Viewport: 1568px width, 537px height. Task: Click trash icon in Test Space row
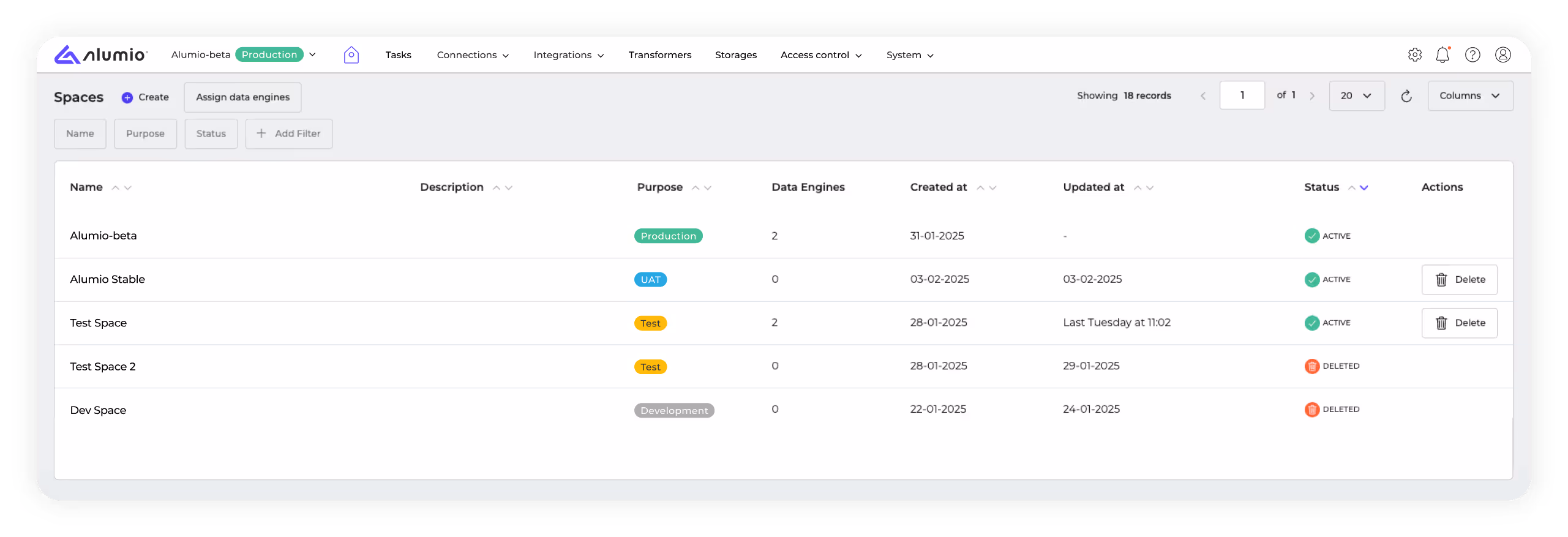tap(1442, 323)
